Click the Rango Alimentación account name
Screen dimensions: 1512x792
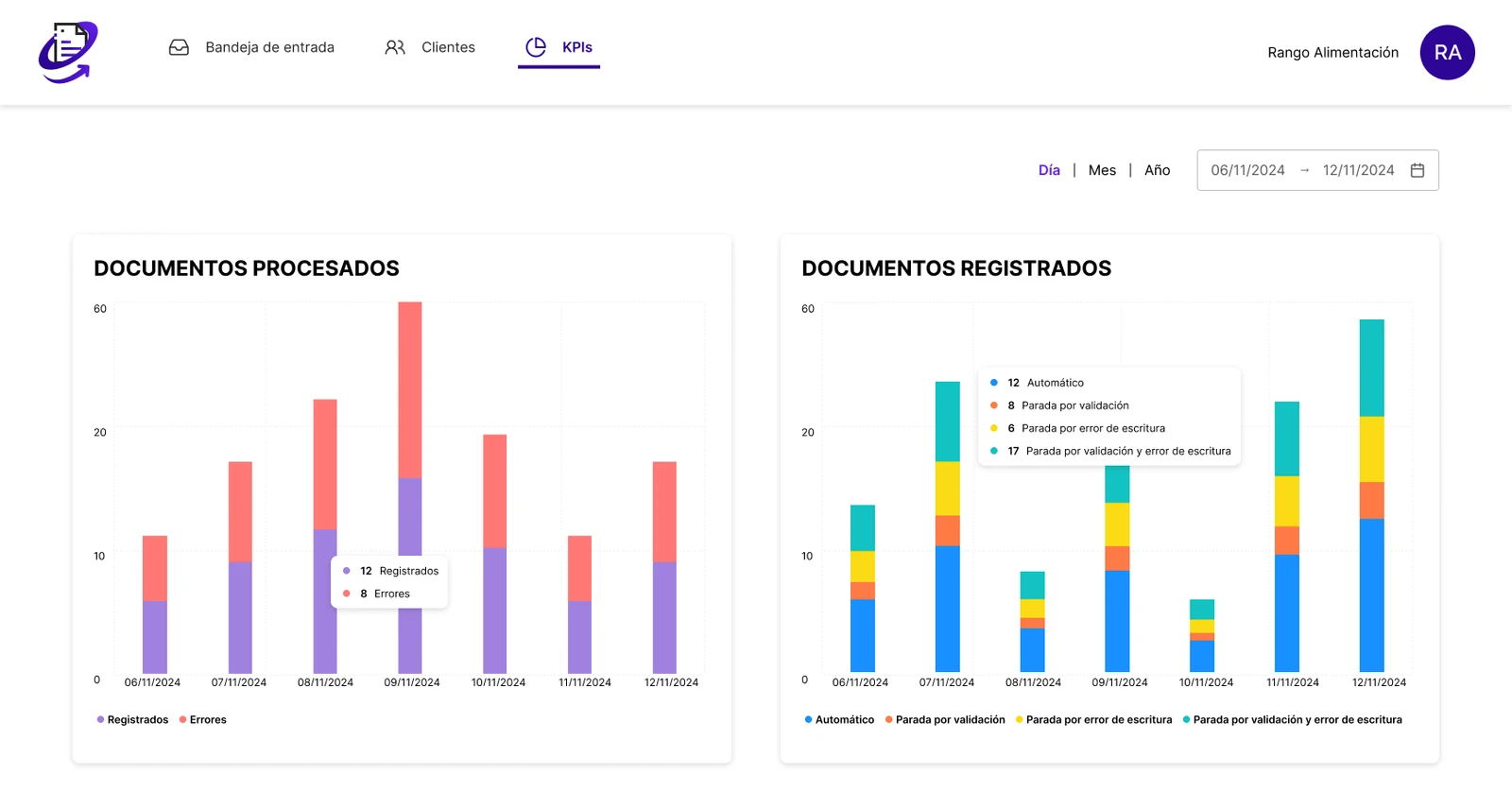click(x=1332, y=53)
